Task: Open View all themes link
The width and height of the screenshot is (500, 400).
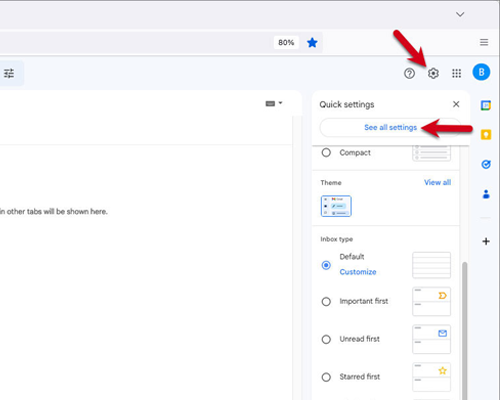Action: [437, 182]
